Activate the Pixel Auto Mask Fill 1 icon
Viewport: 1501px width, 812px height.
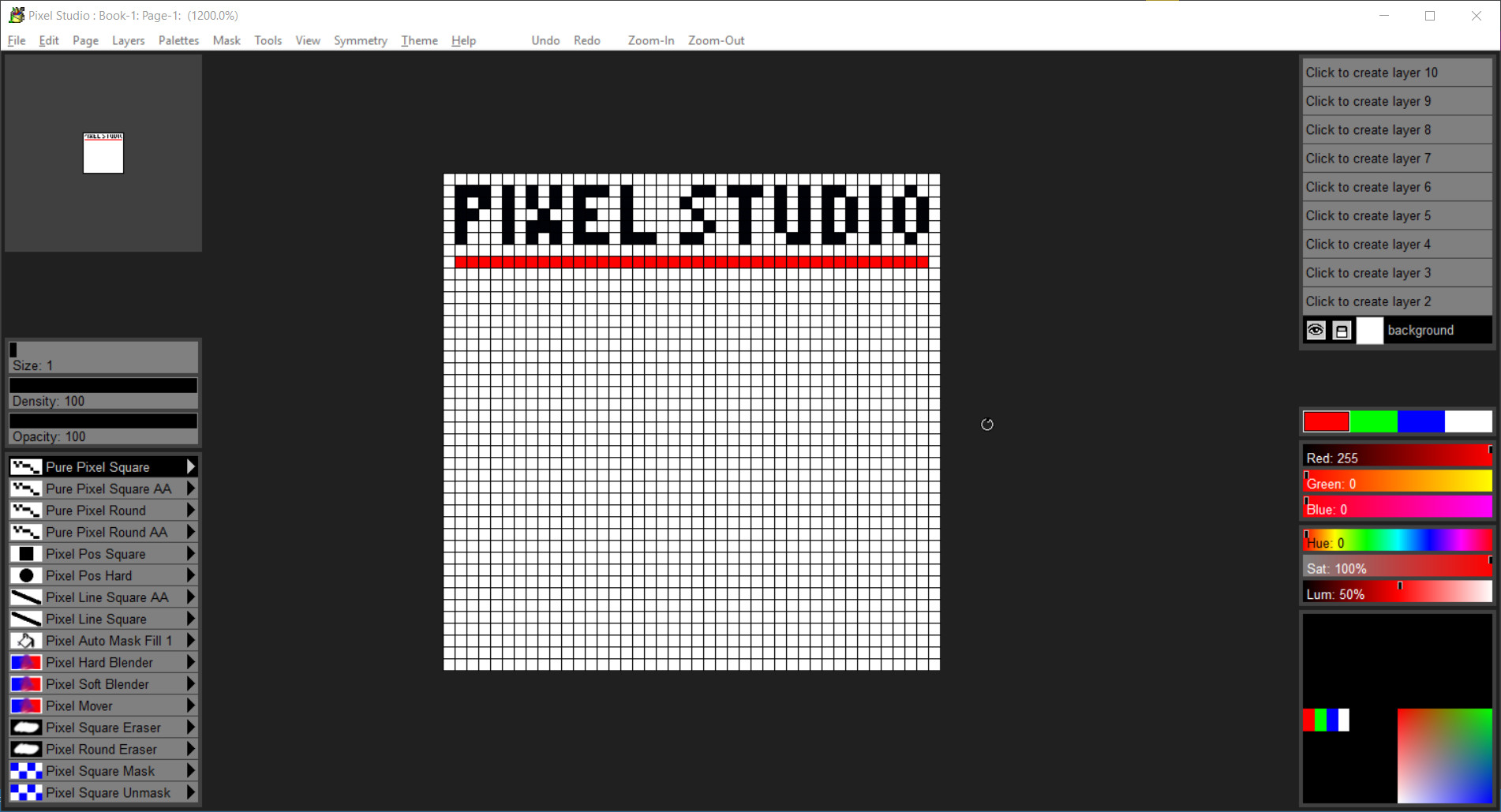click(x=26, y=641)
